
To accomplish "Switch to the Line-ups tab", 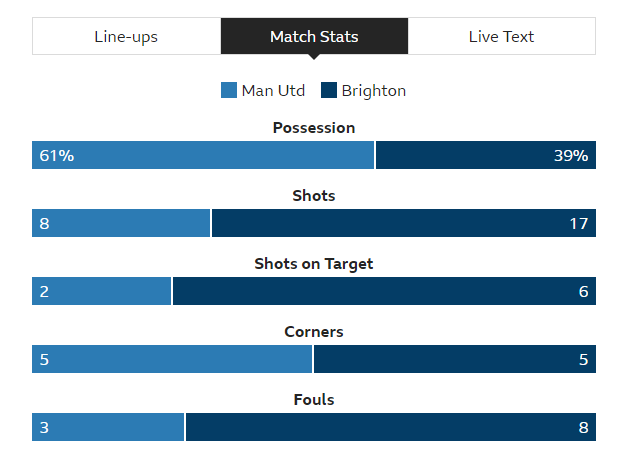I will [x=126, y=36].
